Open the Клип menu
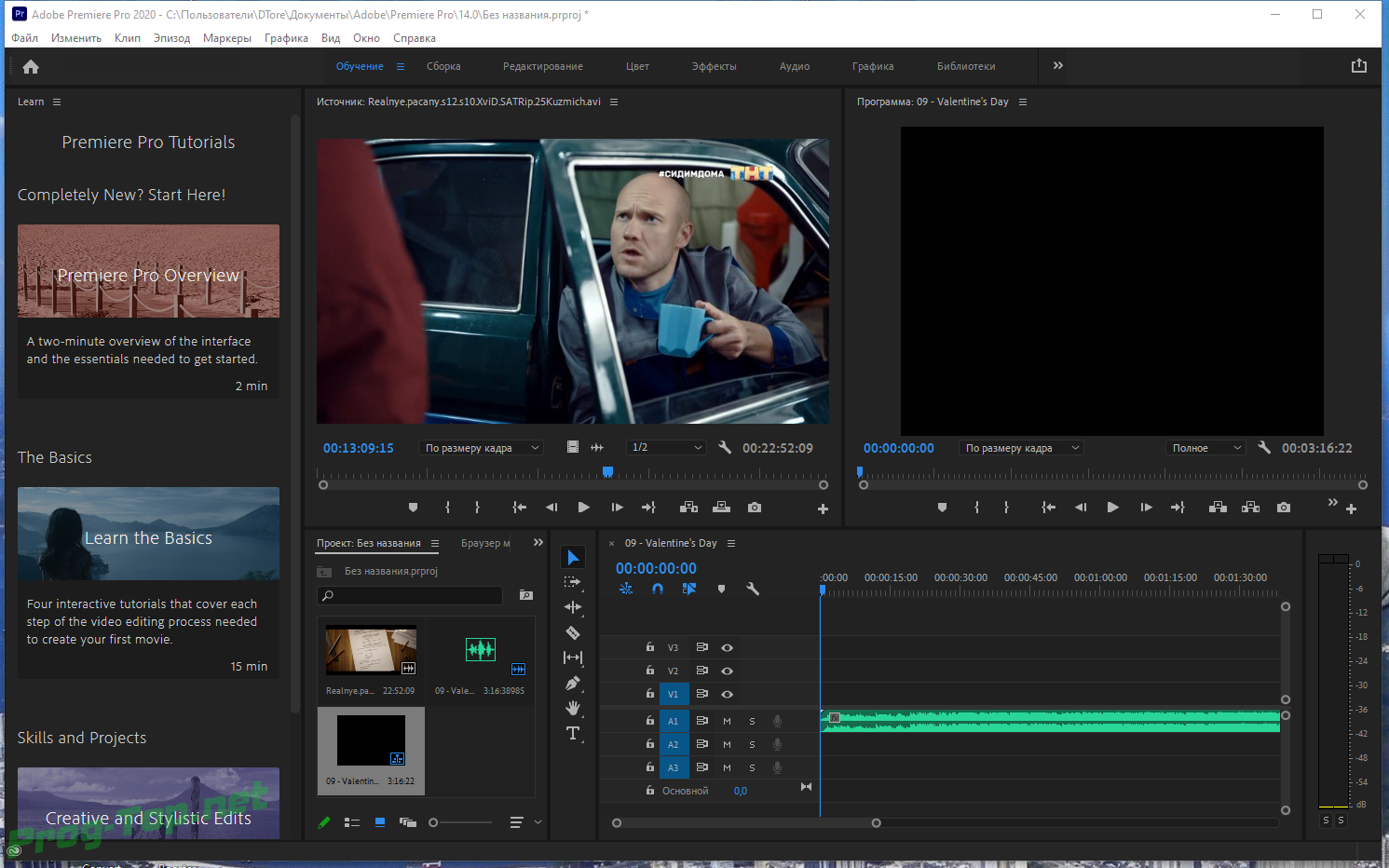 (128, 38)
